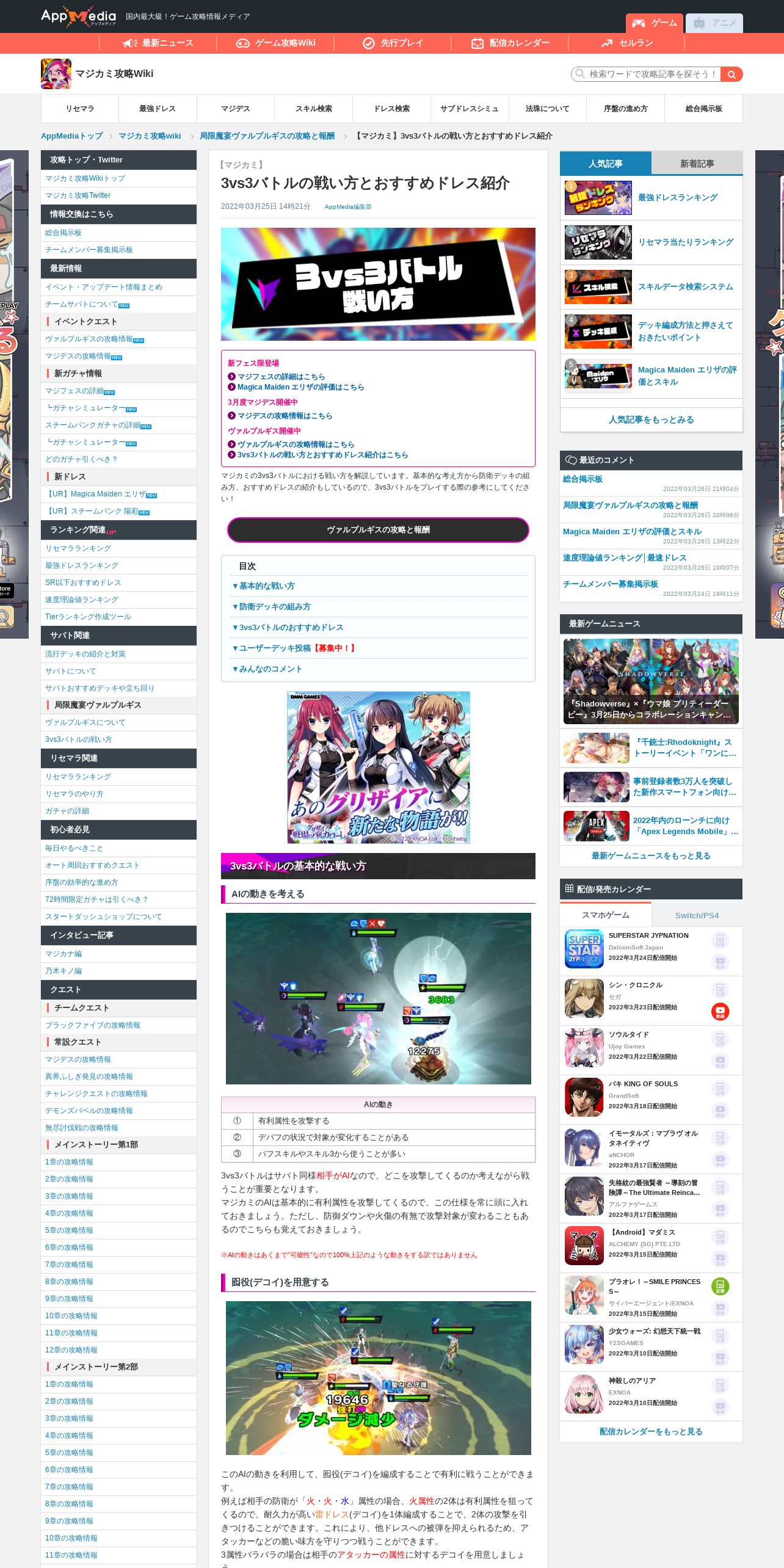Click the ヴァルプルギスの攻略と報酬 black button

tap(378, 530)
